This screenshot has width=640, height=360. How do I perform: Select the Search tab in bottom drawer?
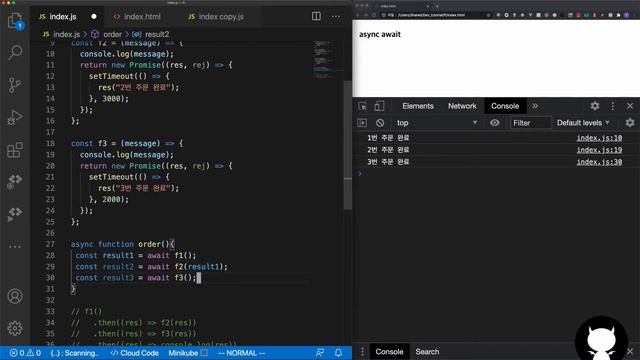click(x=427, y=352)
